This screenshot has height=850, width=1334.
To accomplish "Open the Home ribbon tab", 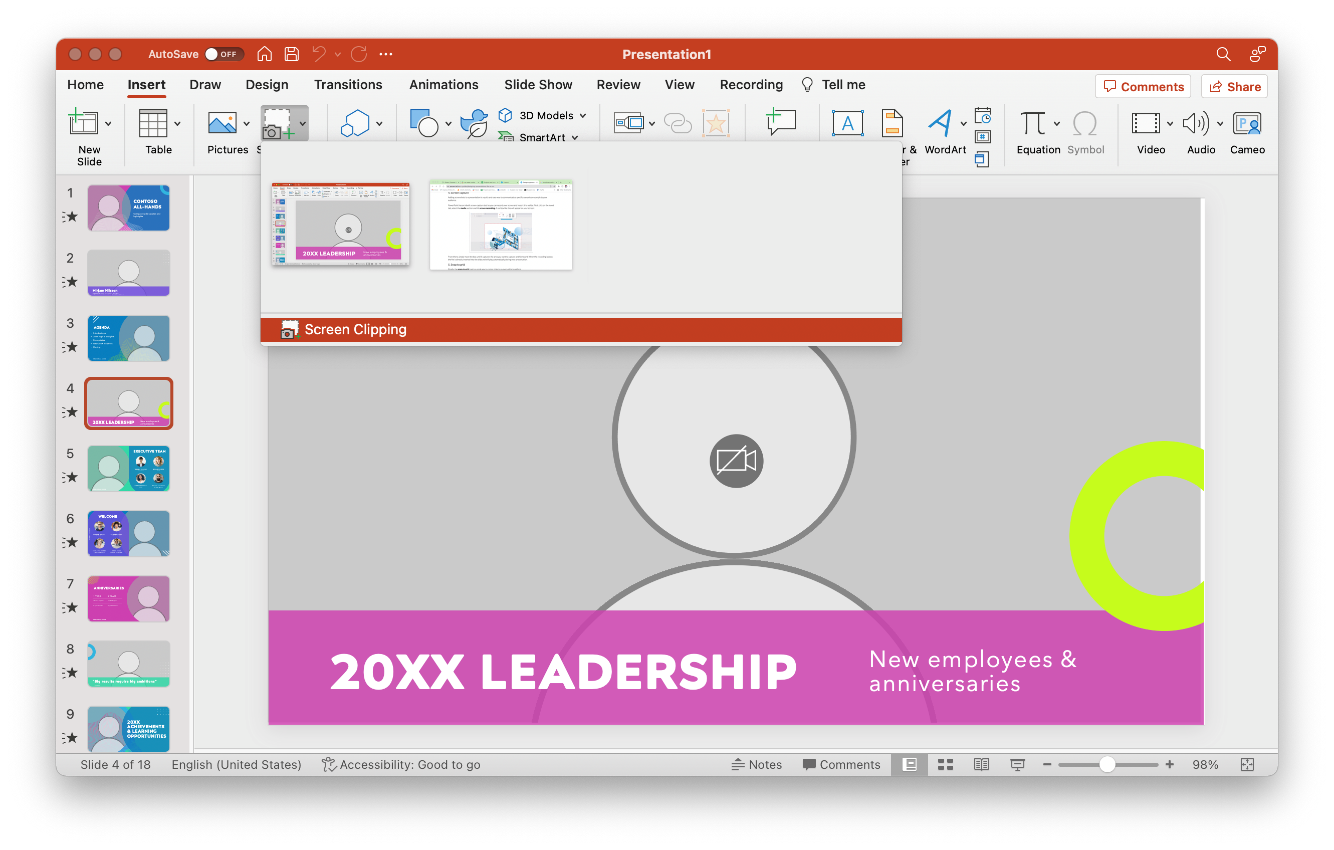I will (x=85, y=85).
